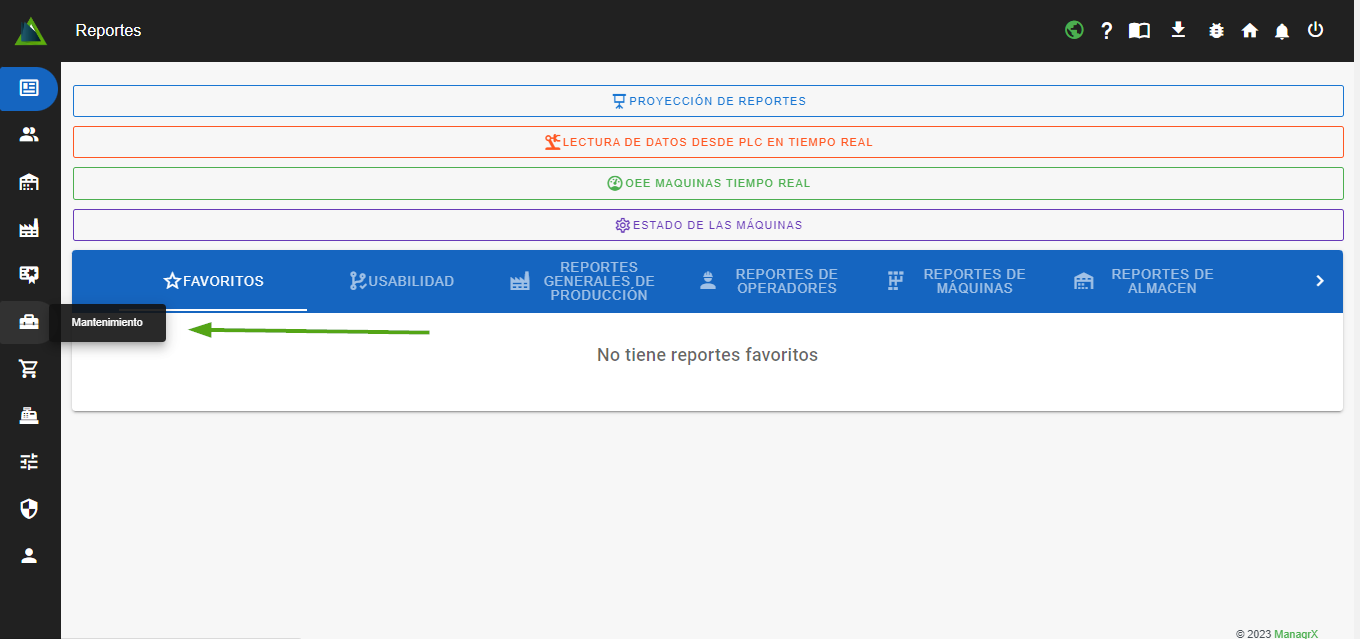The height and width of the screenshot is (639, 1360).
Task: Click the shopping cart sidebar icon
Action: 29,369
